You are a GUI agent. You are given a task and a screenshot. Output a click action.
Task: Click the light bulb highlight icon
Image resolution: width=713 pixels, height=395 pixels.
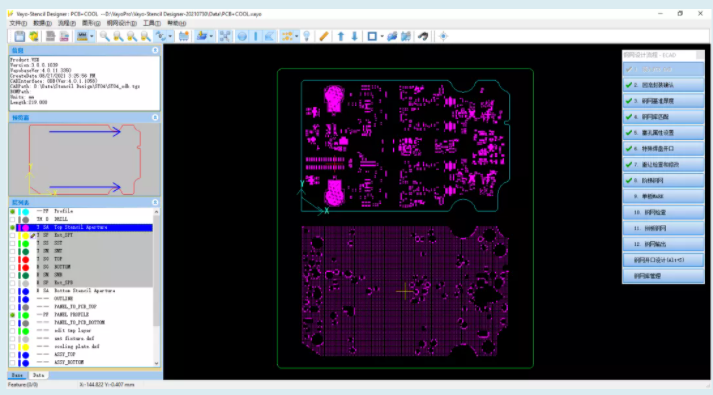point(307,36)
